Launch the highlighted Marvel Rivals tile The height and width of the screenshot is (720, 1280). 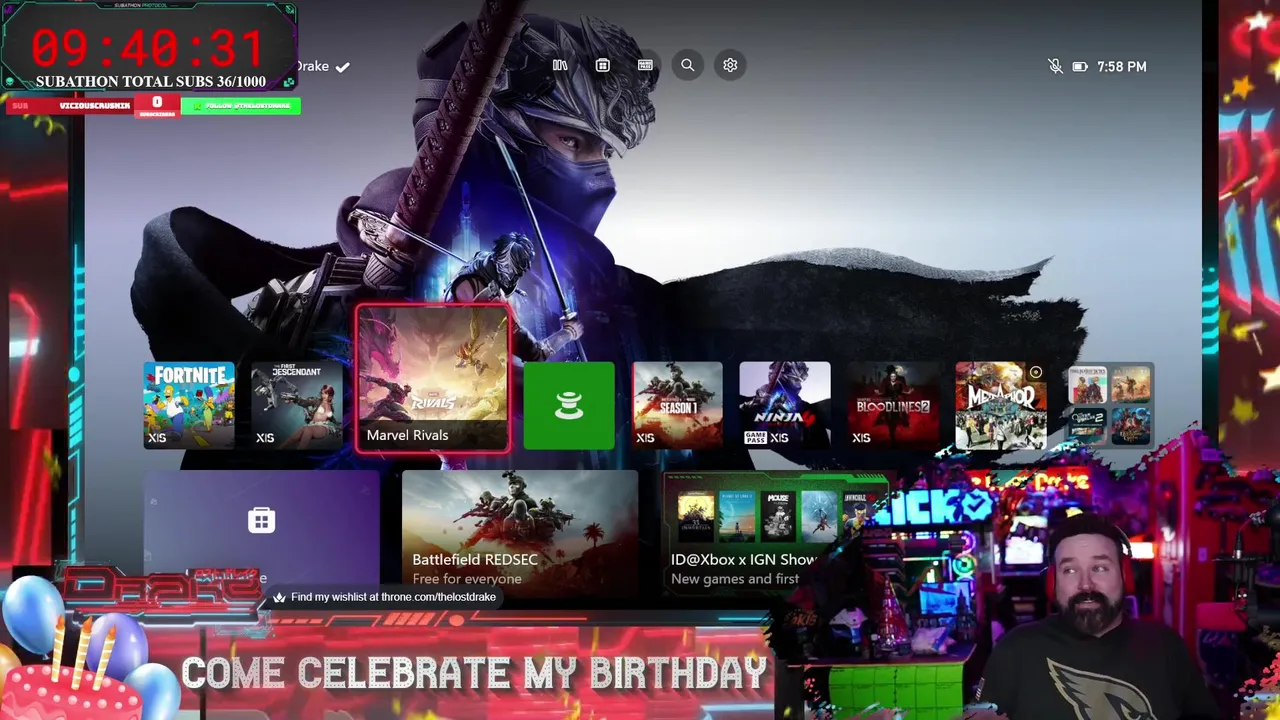click(433, 379)
